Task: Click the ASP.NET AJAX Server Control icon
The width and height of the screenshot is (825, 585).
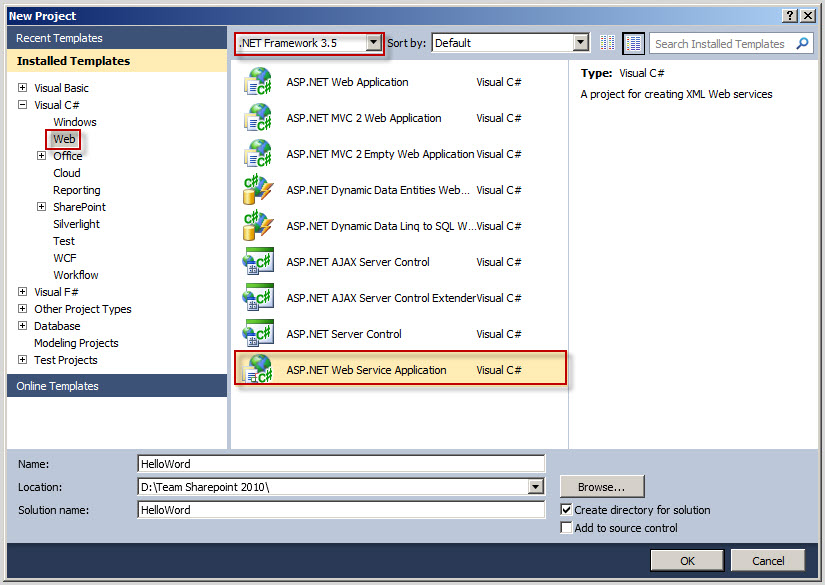Action: [258, 261]
